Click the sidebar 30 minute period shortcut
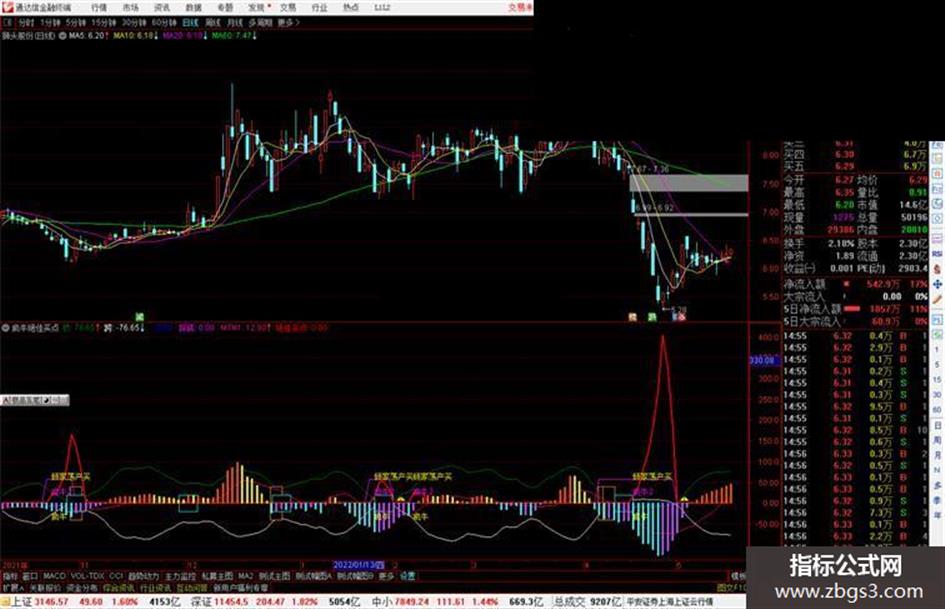The image size is (945, 609). (x=937, y=394)
